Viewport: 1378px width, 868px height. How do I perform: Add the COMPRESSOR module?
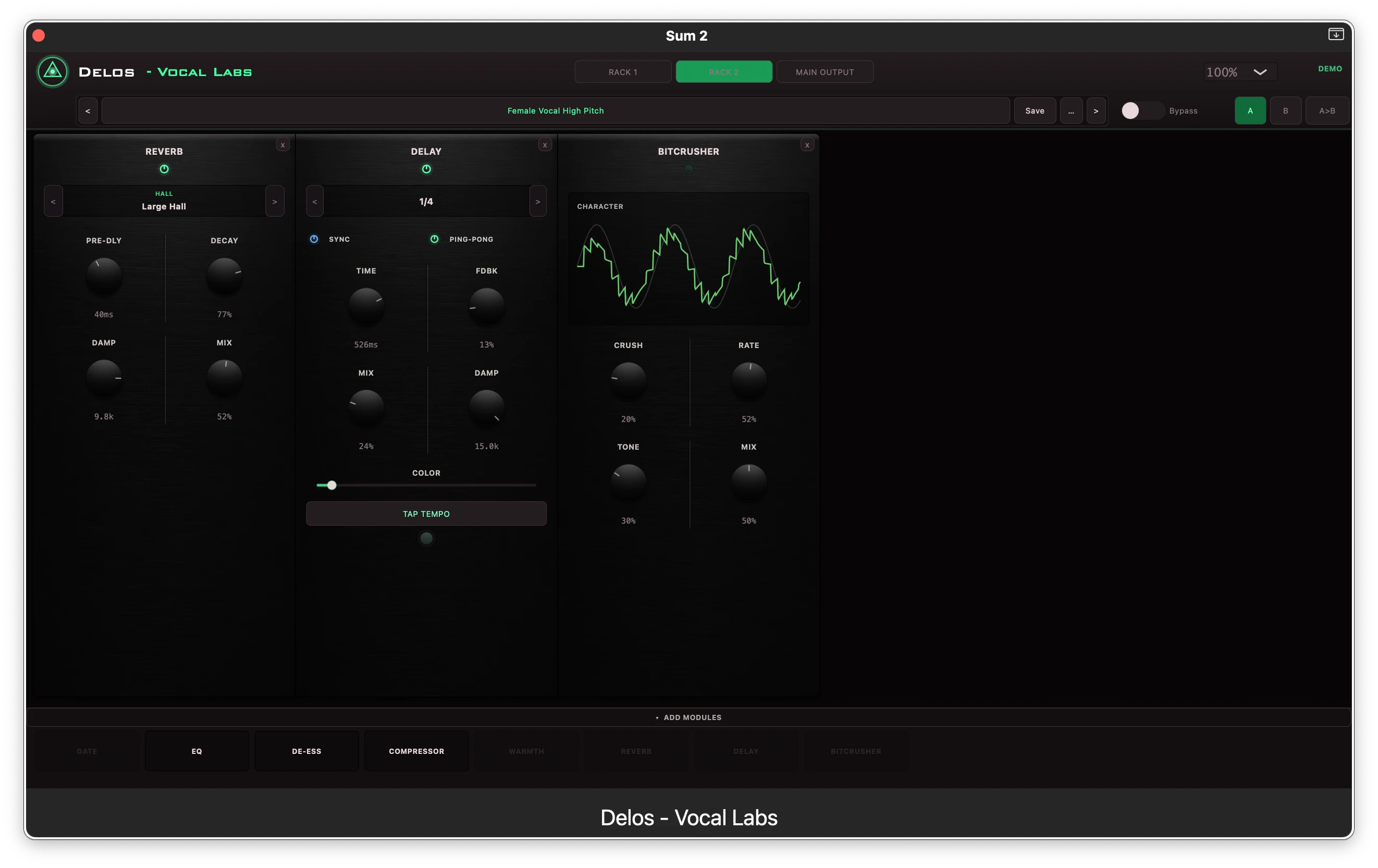pos(416,751)
